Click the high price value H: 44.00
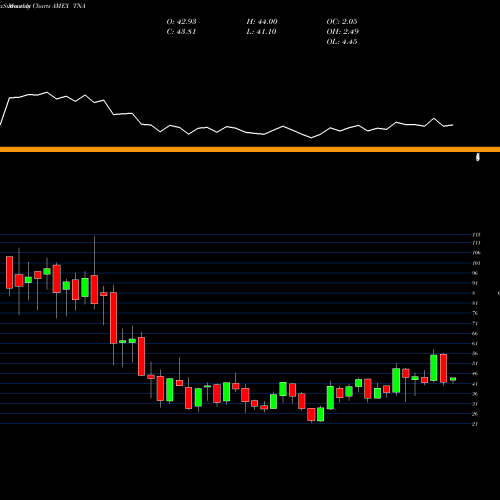Screen dimensions: 500x500 (x=262, y=22)
